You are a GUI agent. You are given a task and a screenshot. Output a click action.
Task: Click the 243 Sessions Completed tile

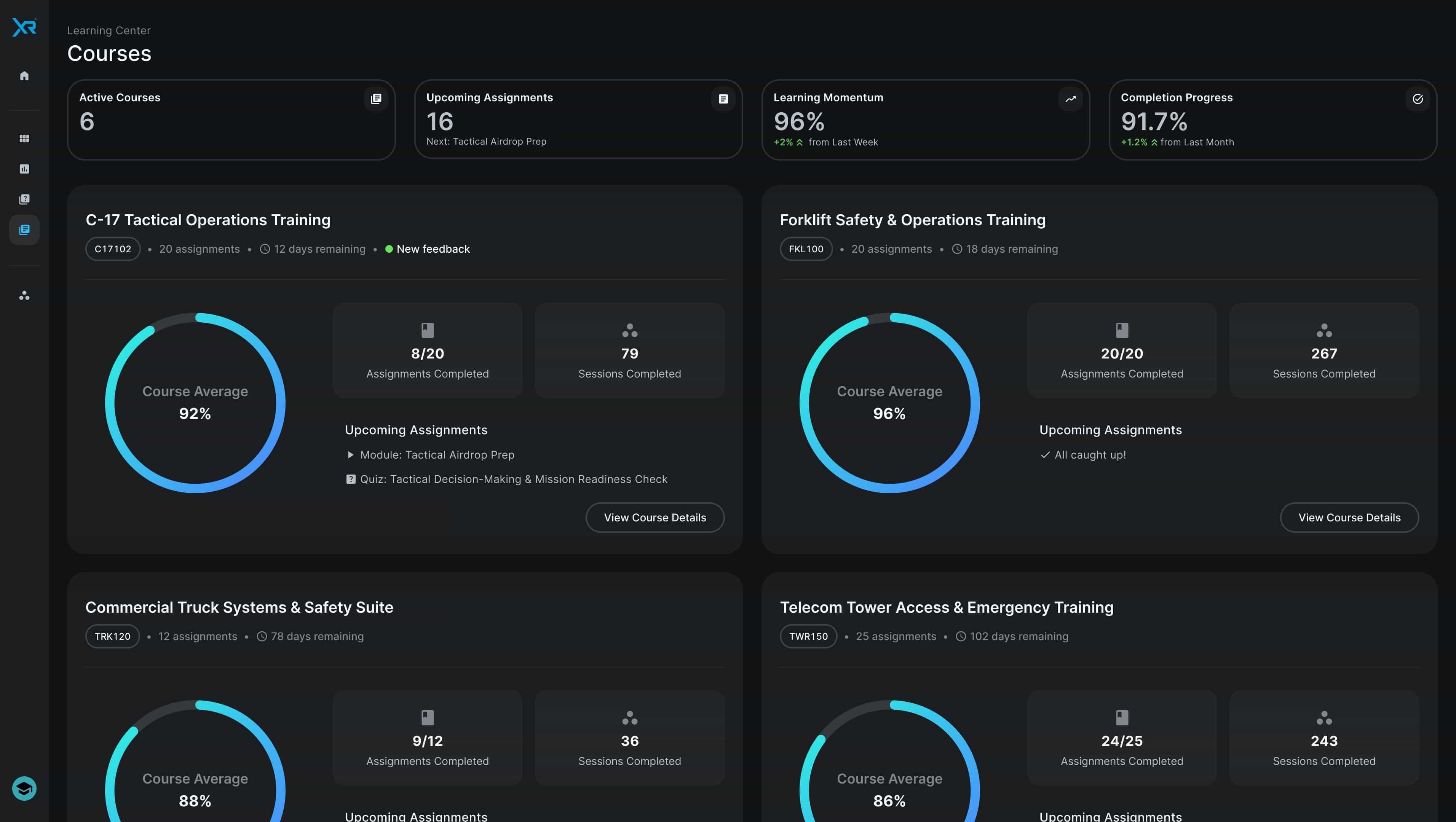pyautogui.click(x=1324, y=738)
